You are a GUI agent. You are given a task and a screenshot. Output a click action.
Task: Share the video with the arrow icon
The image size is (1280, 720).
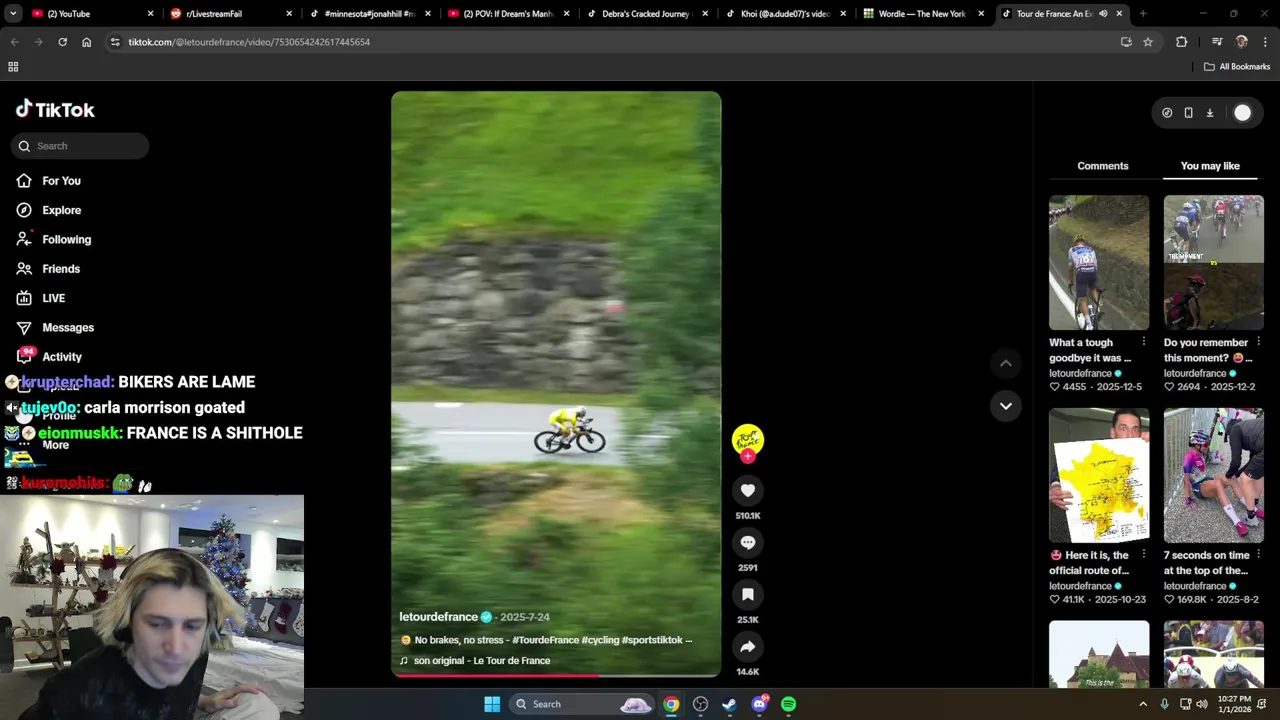(747, 646)
